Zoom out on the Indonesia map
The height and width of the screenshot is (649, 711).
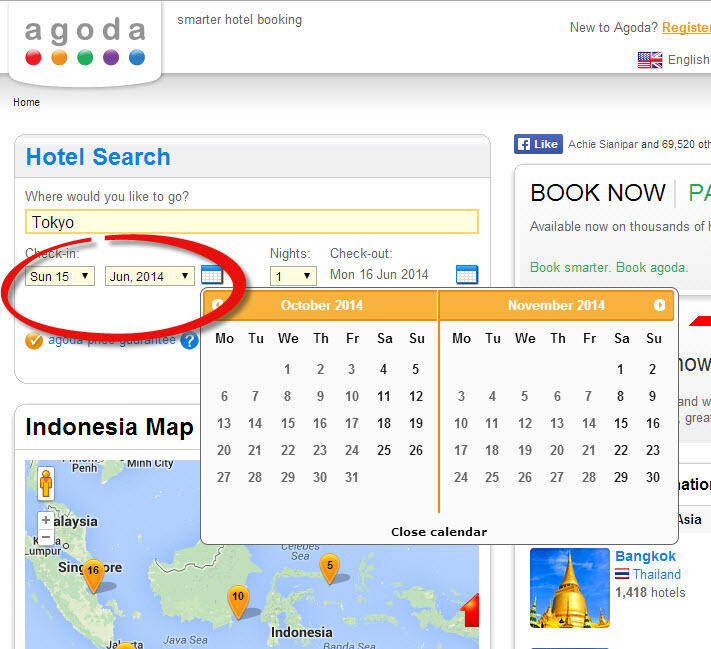(46, 537)
